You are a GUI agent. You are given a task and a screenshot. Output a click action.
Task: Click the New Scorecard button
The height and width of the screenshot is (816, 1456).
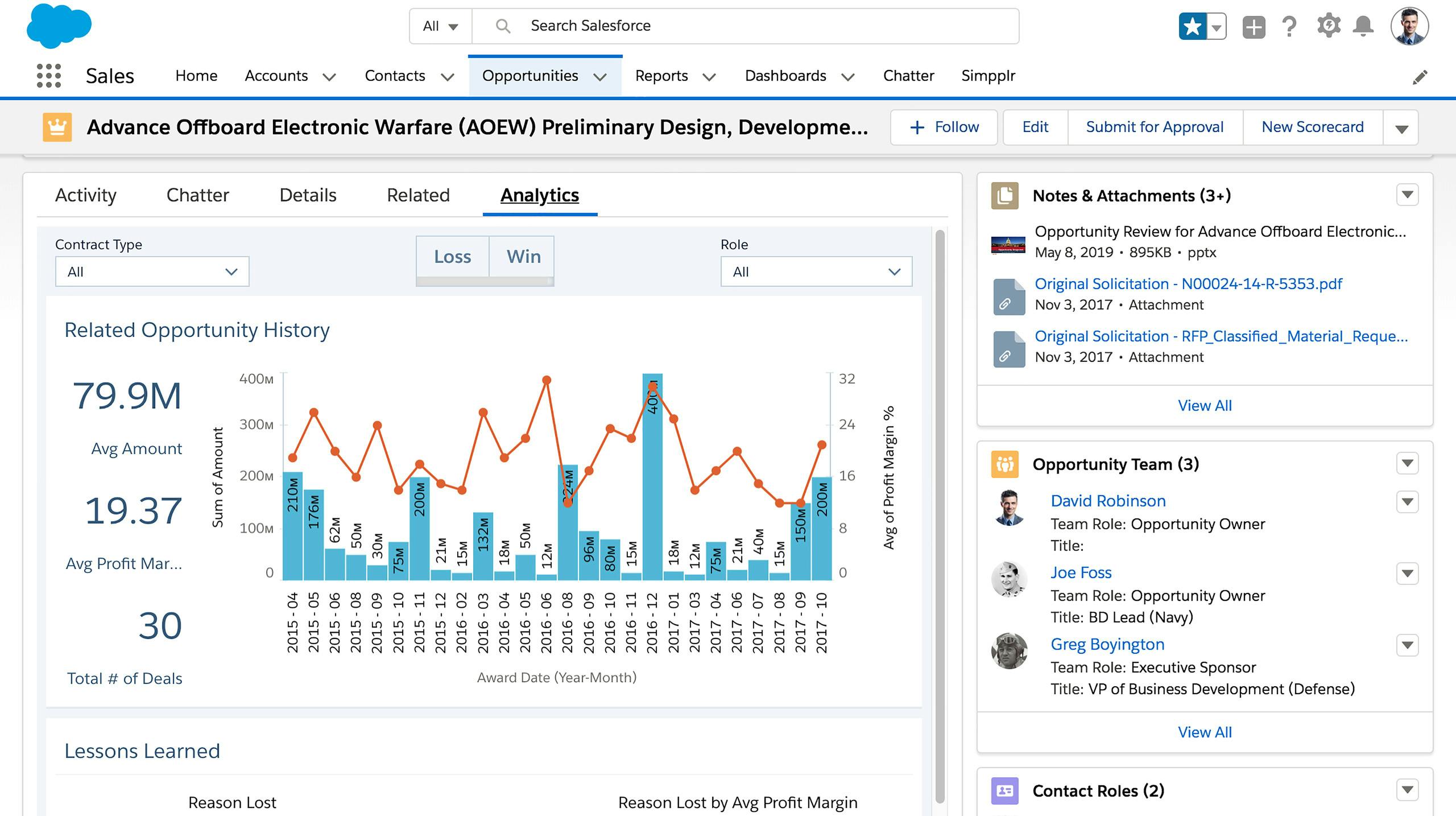click(1313, 127)
